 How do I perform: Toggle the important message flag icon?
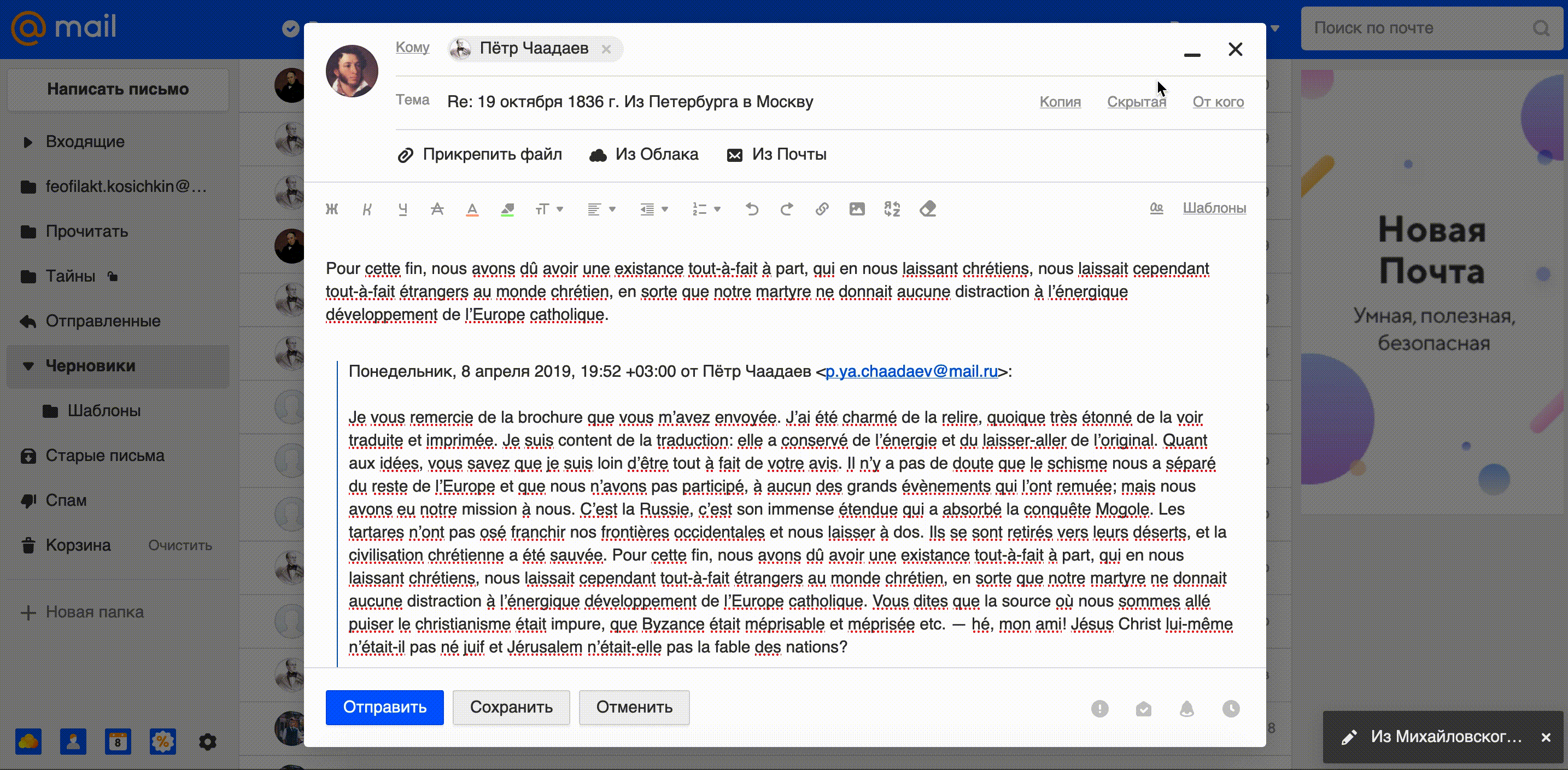(1099, 709)
